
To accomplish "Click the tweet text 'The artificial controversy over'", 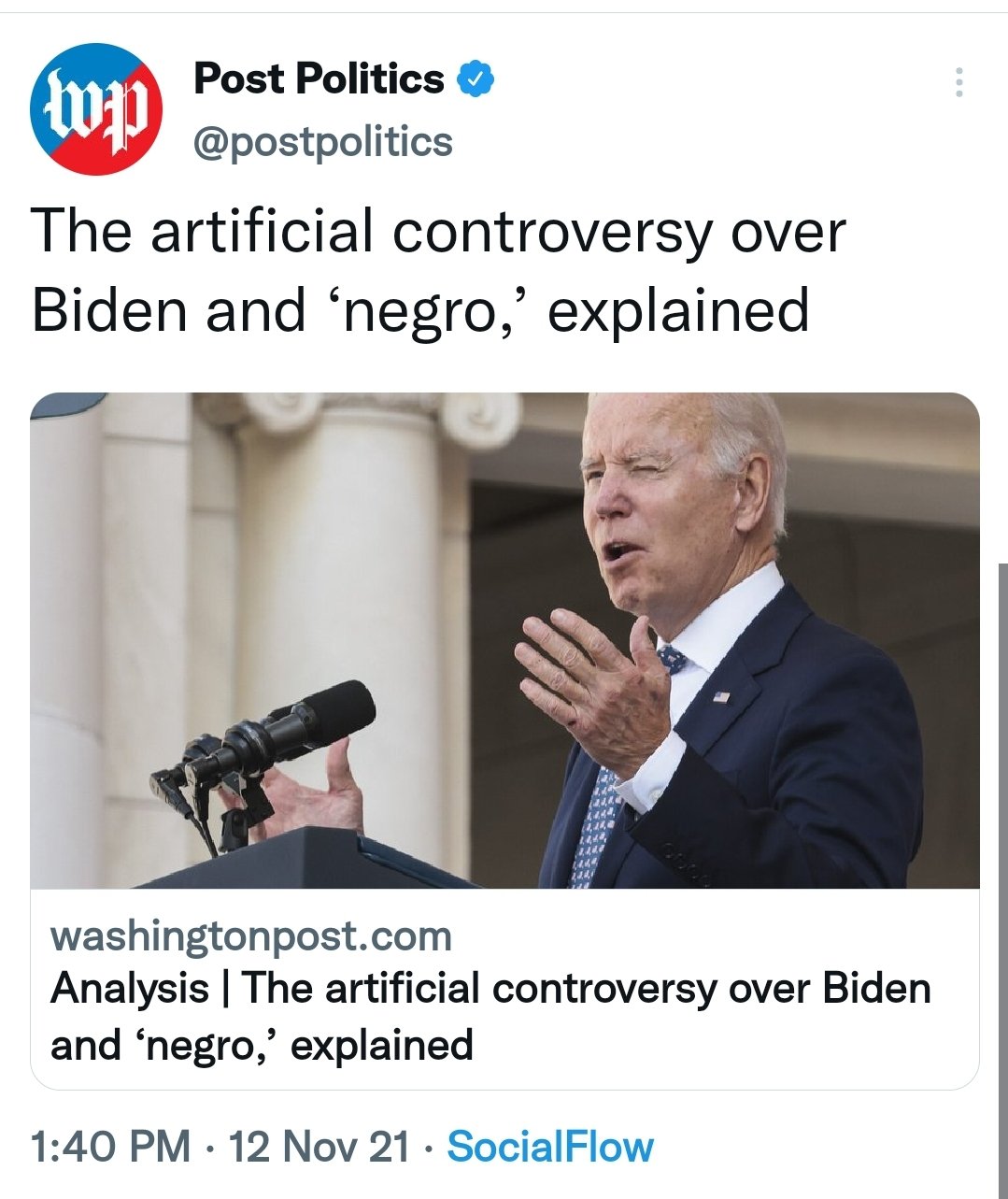I will [x=438, y=231].
